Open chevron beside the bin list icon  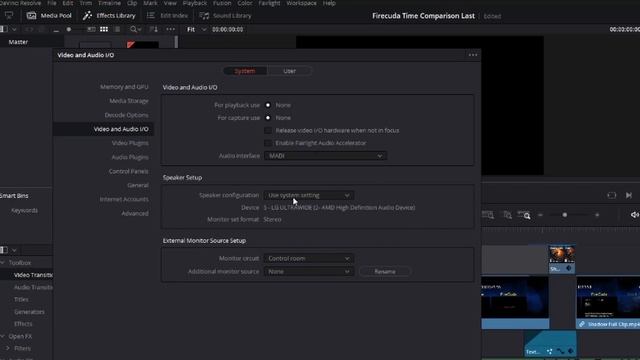(14, 29)
